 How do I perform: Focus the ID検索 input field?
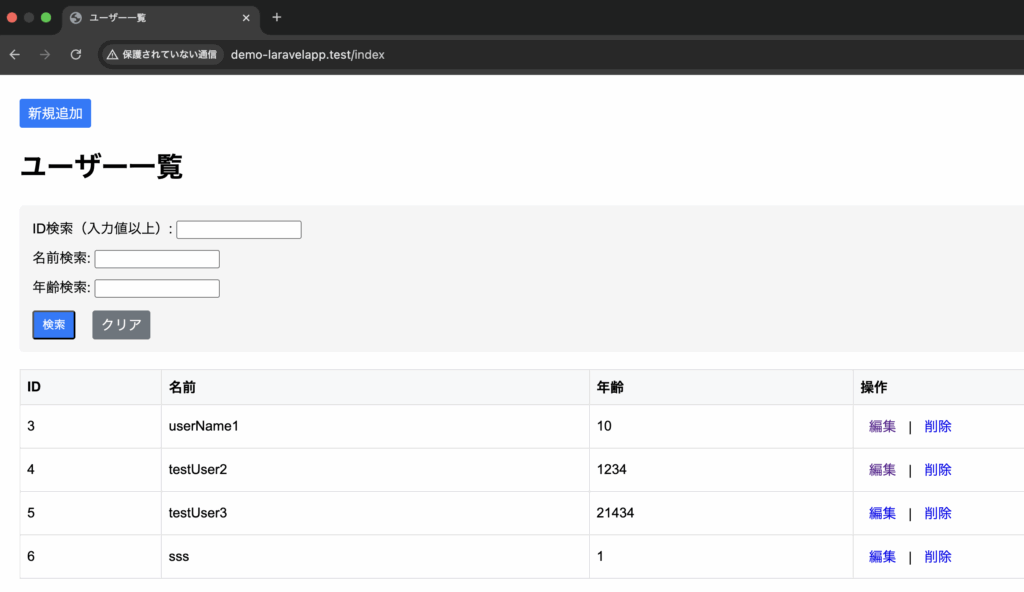pyautogui.click(x=239, y=230)
